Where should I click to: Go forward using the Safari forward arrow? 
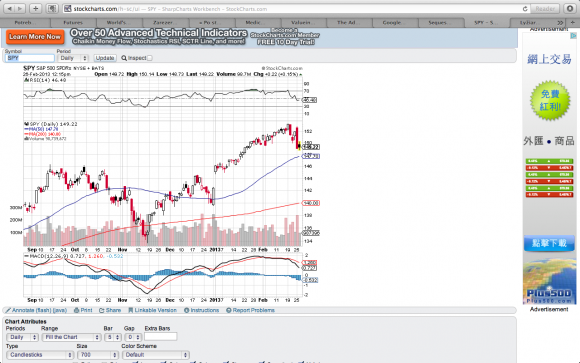click(20, 9)
